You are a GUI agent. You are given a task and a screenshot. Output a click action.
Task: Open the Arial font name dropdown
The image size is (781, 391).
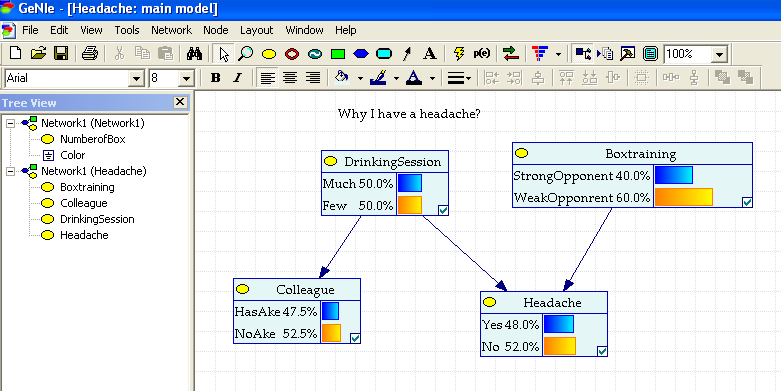(x=136, y=78)
